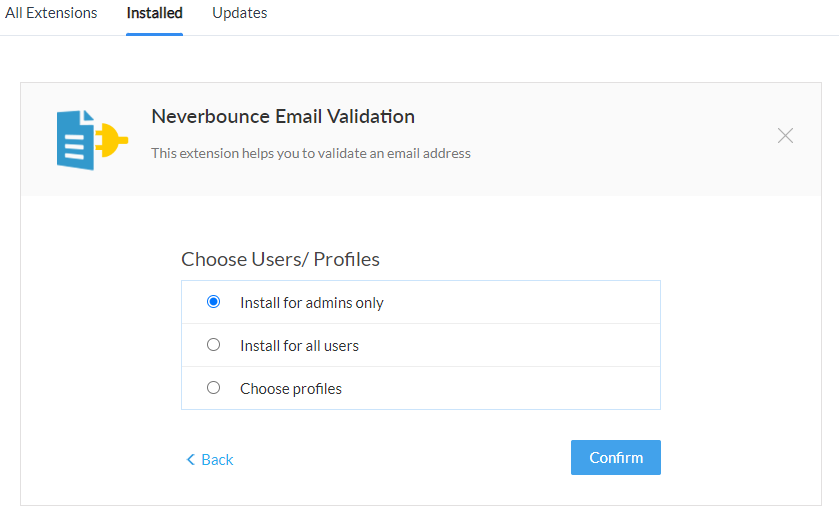The height and width of the screenshot is (528, 839).
Task: Click the 'Choose profiles' label text
Action: 290,389
